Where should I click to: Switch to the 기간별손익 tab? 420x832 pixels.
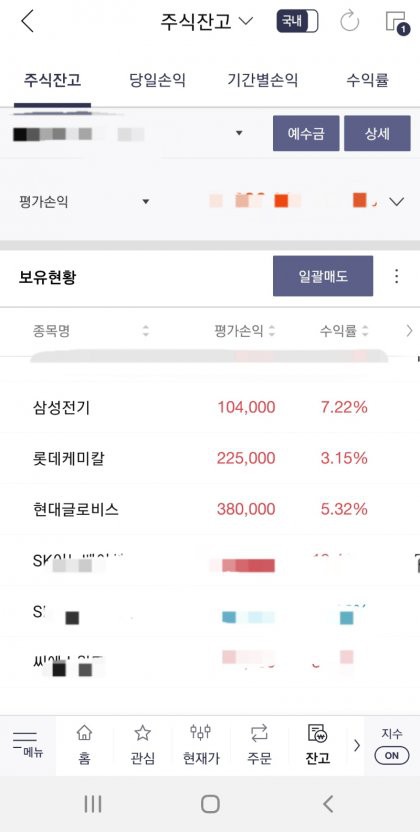(262, 81)
